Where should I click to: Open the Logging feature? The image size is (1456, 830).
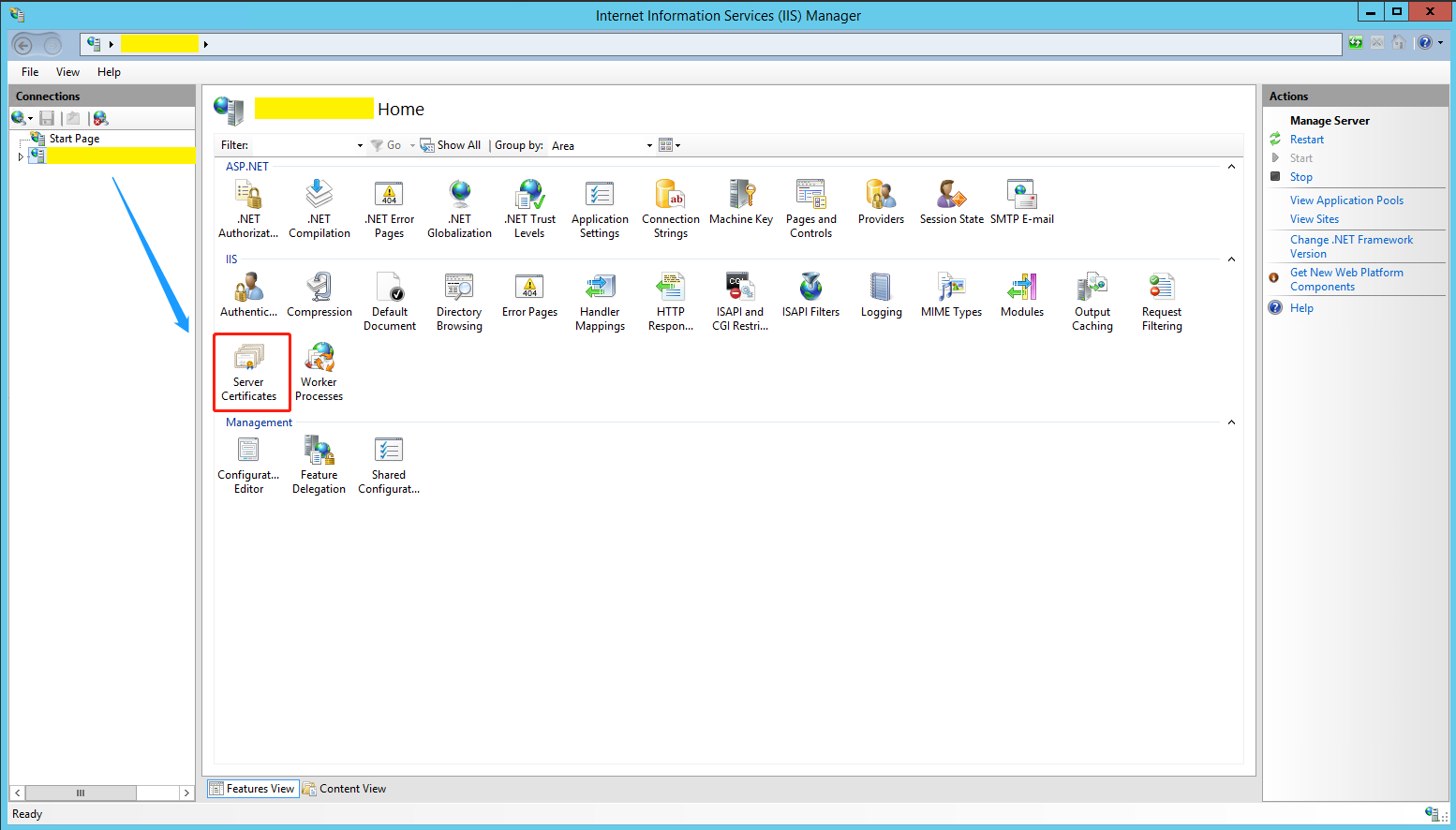click(881, 295)
